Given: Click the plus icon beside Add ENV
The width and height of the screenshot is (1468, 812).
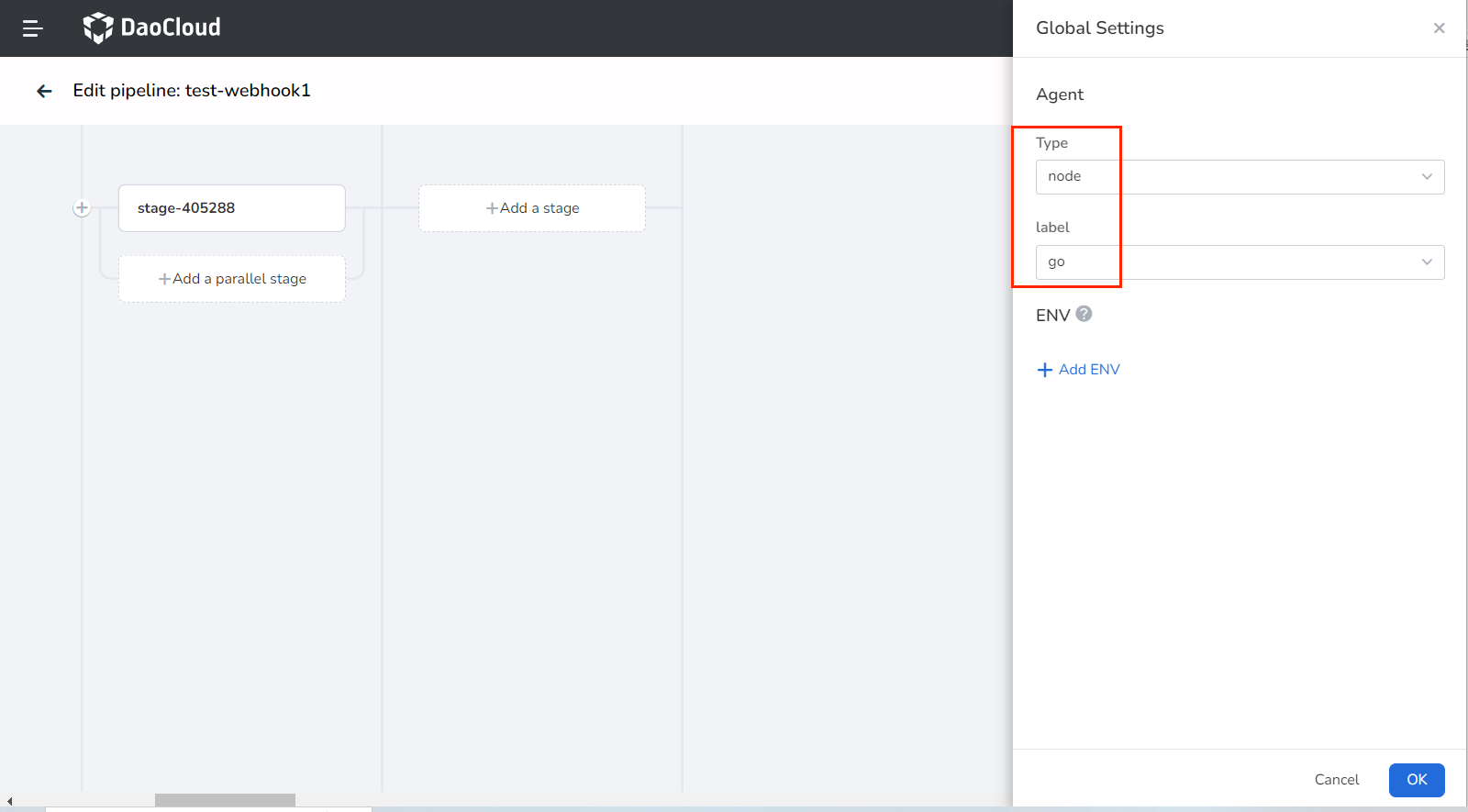Looking at the screenshot, I should point(1044,370).
